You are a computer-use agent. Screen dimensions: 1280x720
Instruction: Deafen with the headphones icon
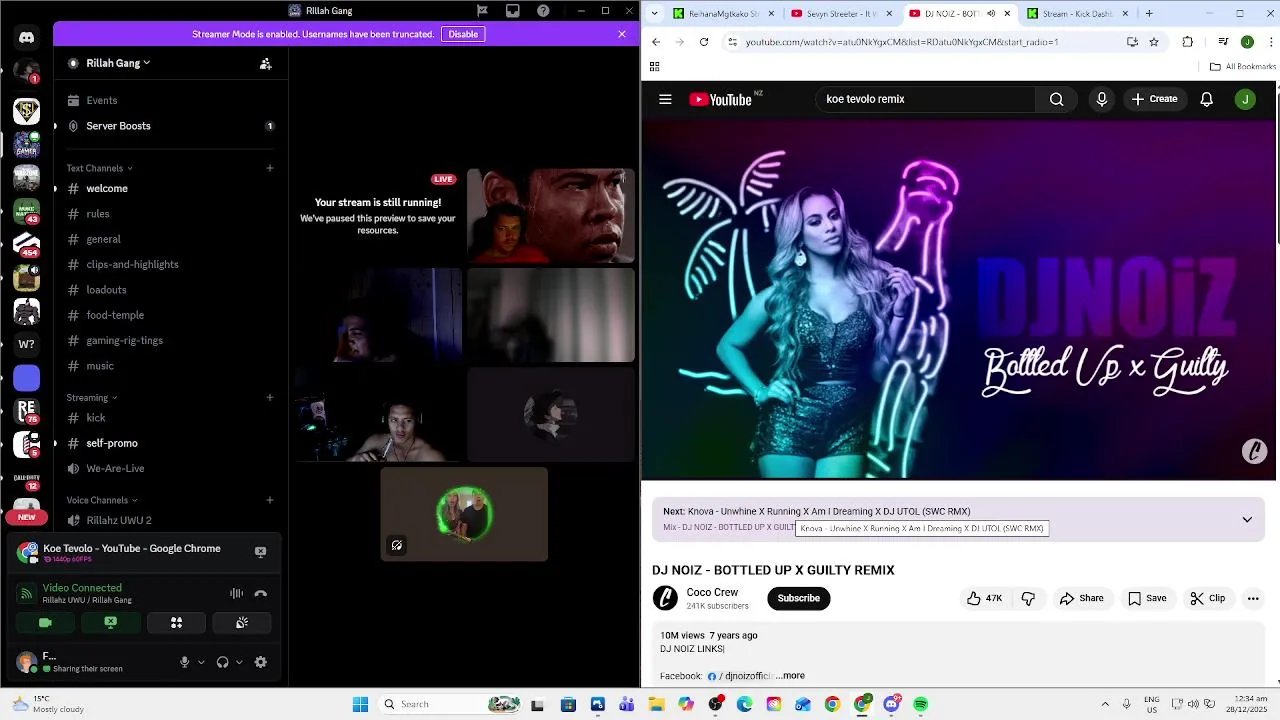pyautogui.click(x=222, y=662)
